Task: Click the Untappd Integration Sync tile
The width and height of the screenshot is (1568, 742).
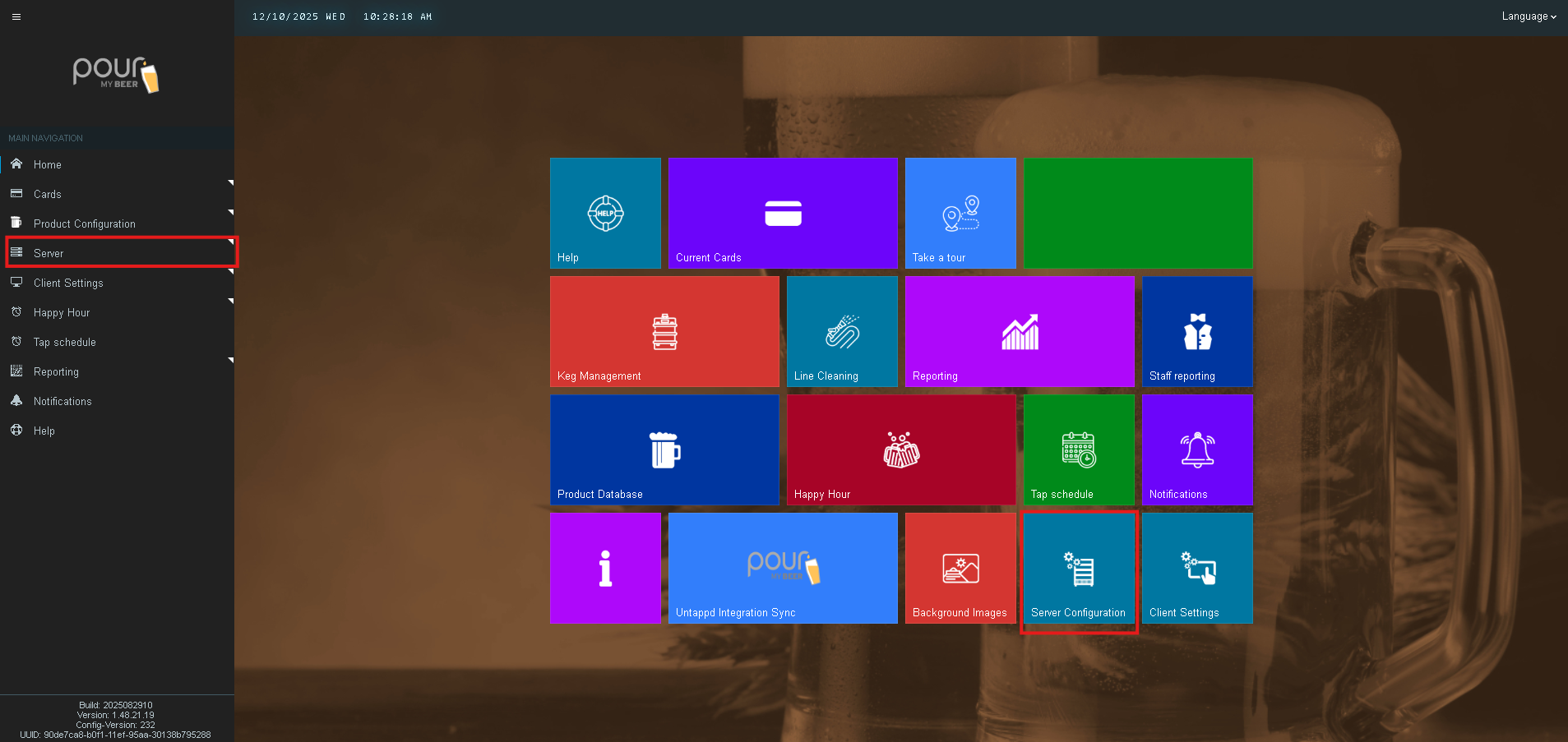Action: (x=782, y=569)
